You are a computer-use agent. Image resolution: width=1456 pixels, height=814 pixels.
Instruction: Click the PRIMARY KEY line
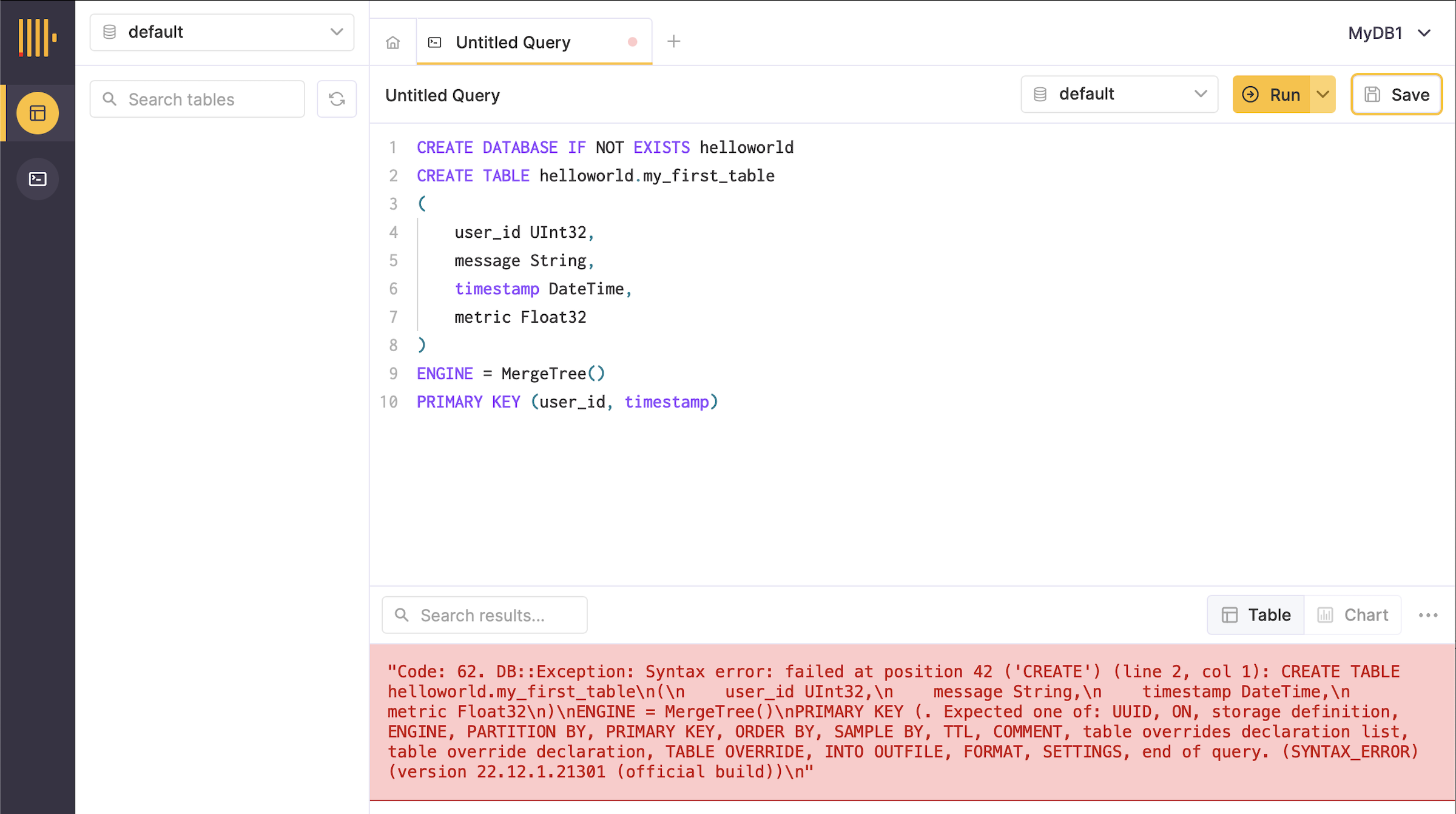567,402
